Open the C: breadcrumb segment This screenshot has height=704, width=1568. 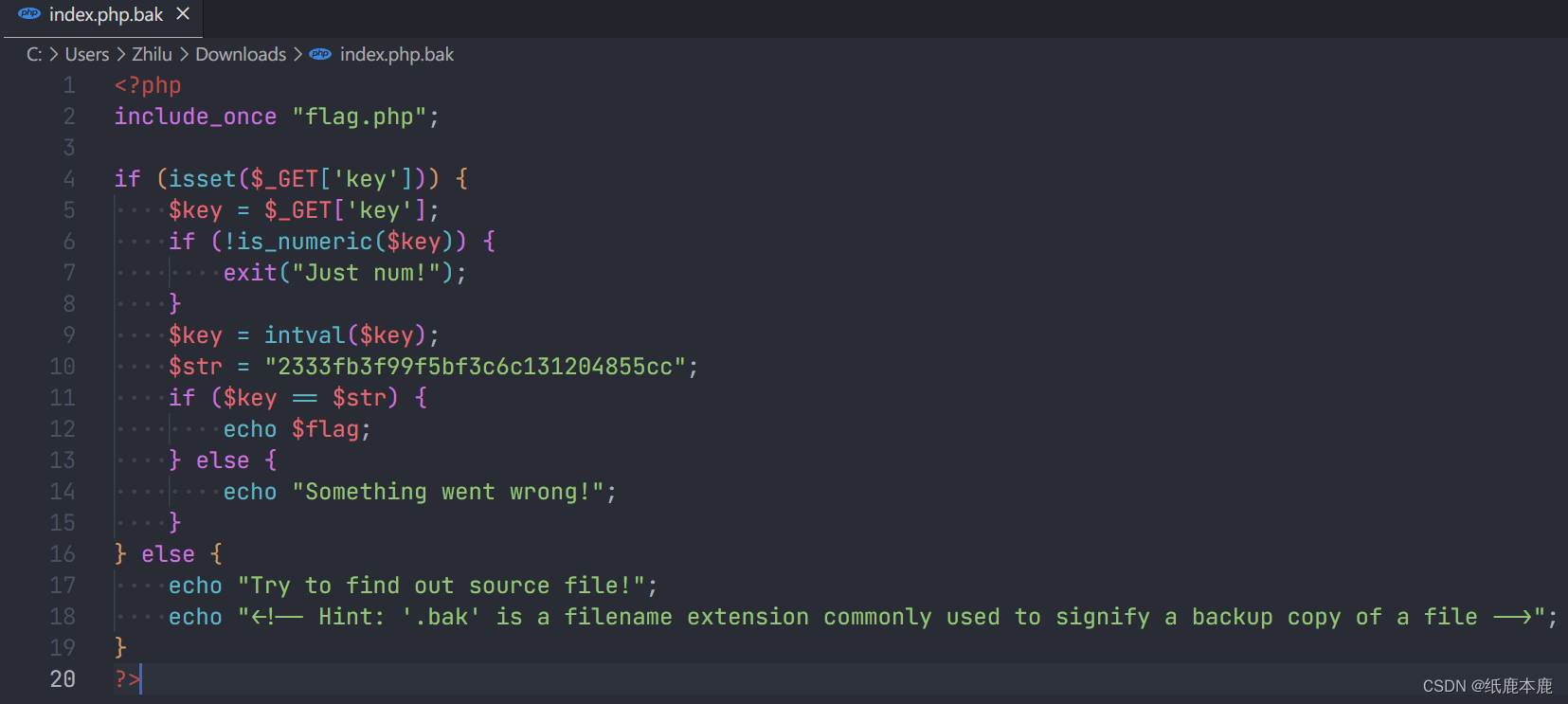coord(34,54)
